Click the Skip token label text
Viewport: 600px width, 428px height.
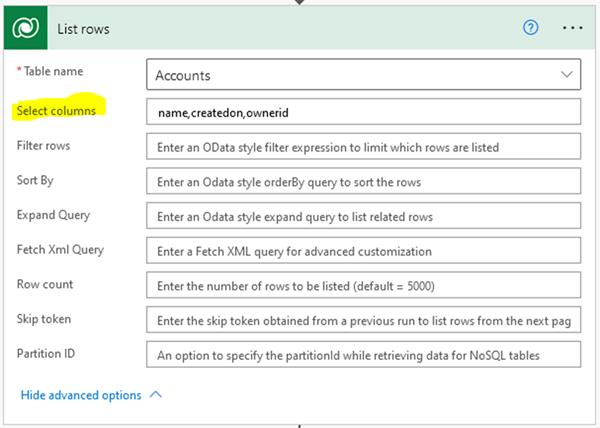point(46,318)
